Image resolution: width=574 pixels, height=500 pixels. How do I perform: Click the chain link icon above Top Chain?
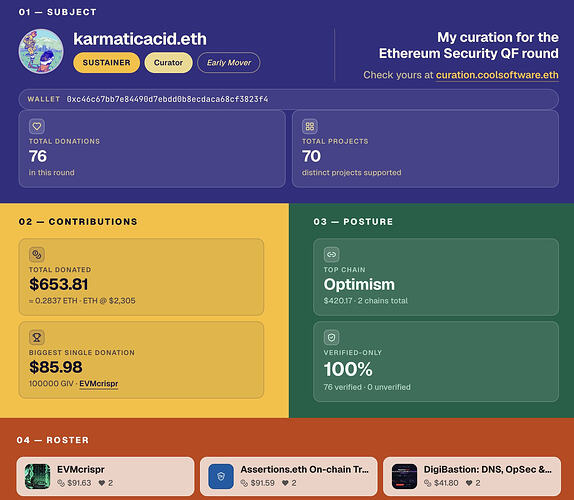point(331,254)
